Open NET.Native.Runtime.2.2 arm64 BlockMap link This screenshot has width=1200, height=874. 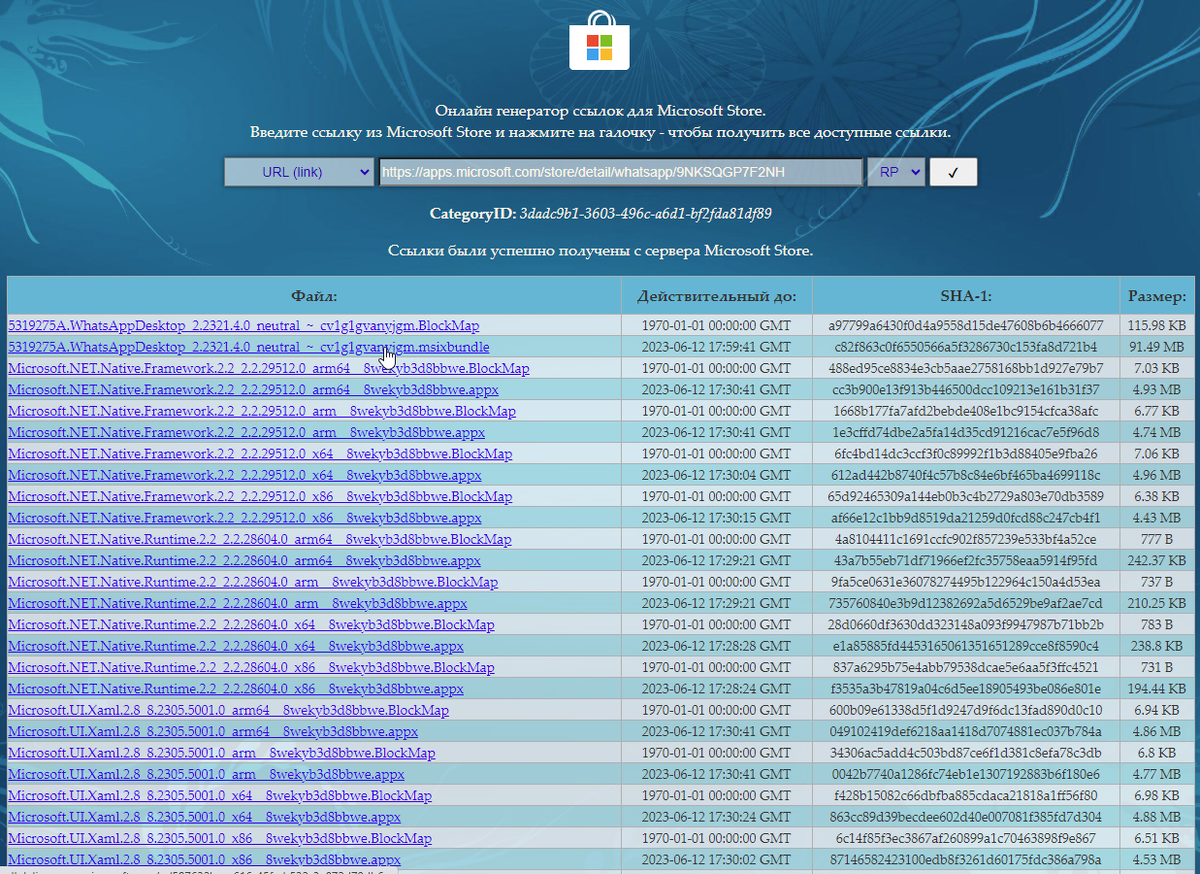(x=260, y=540)
